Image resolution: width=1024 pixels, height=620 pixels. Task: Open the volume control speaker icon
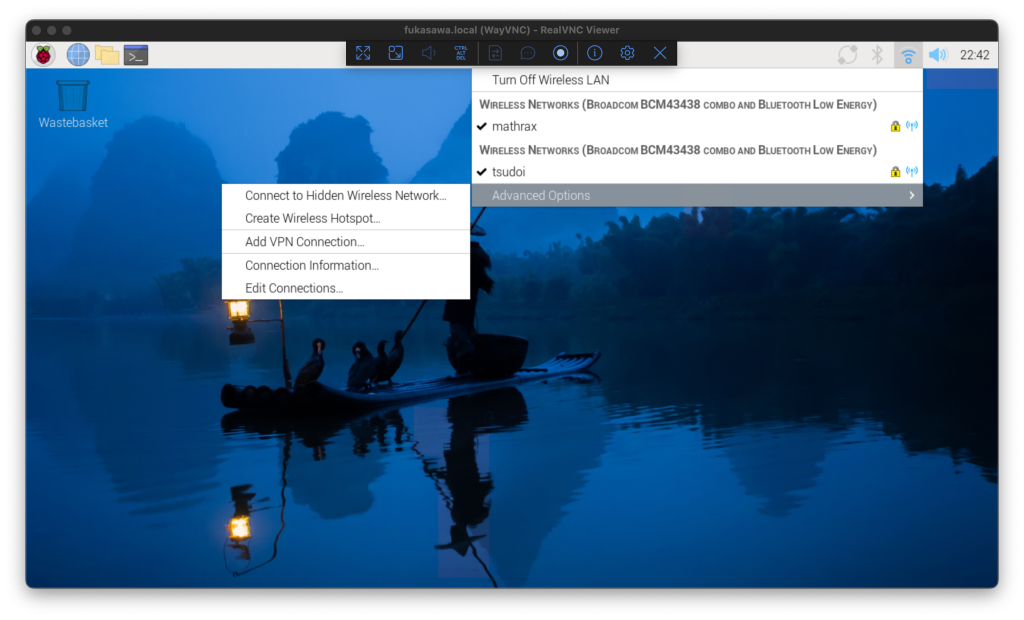(x=937, y=55)
